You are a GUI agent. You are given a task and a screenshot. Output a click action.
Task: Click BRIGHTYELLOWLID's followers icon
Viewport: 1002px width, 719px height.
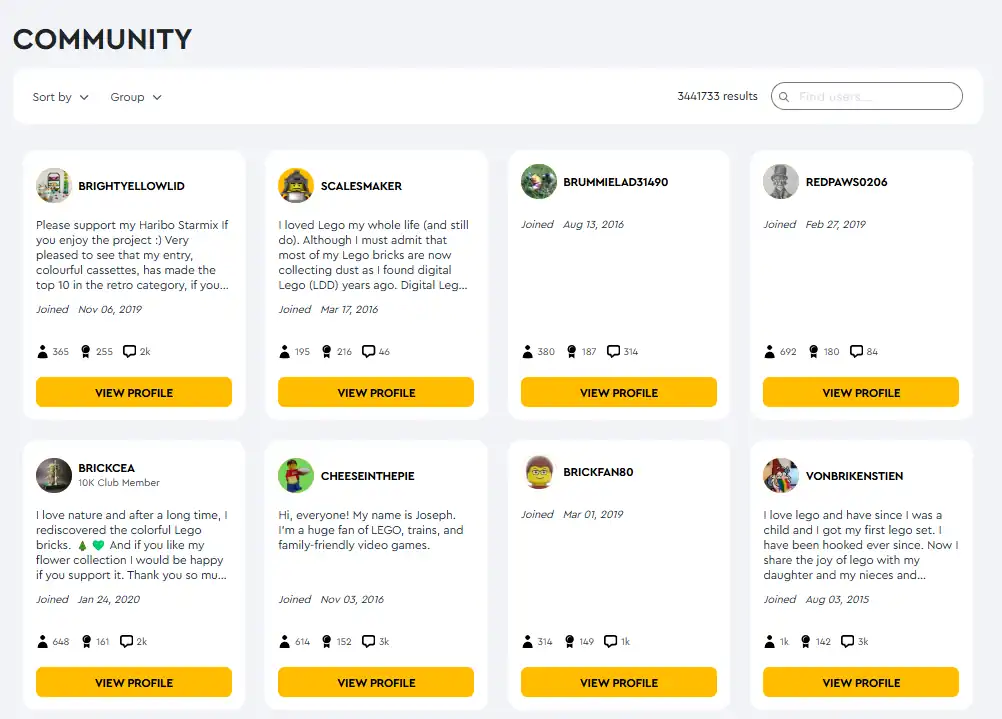(x=43, y=352)
